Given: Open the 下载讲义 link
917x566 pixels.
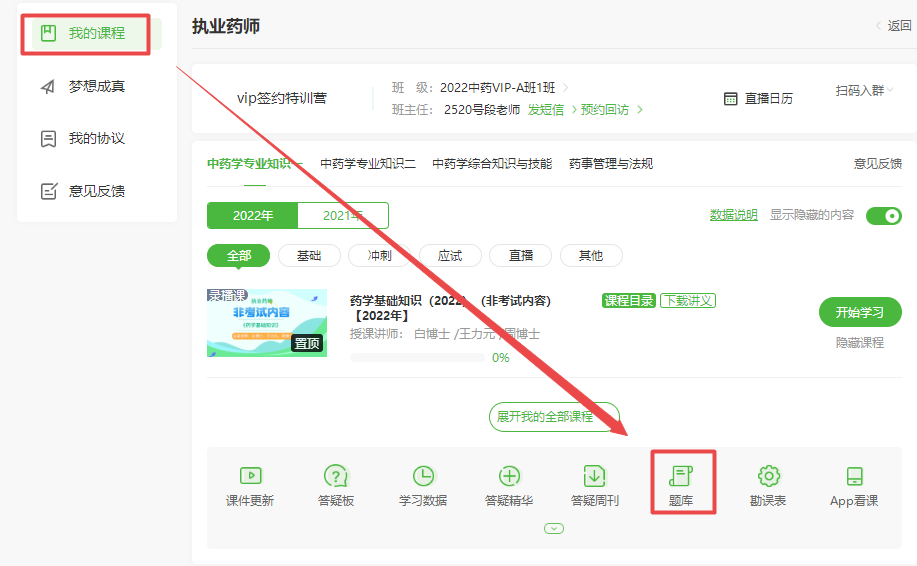Looking at the screenshot, I should [688, 301].
